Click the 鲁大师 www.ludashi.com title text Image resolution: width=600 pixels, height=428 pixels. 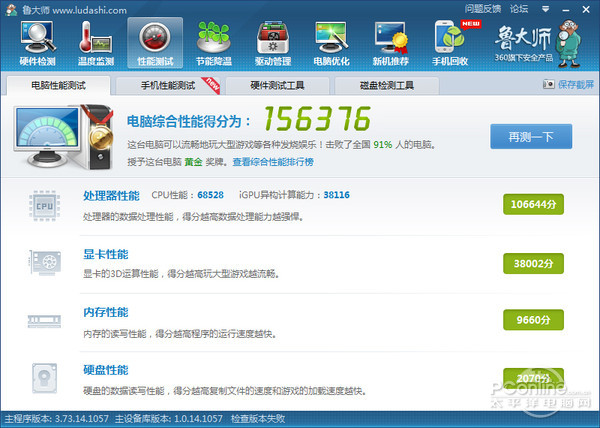tap(74, 10)
